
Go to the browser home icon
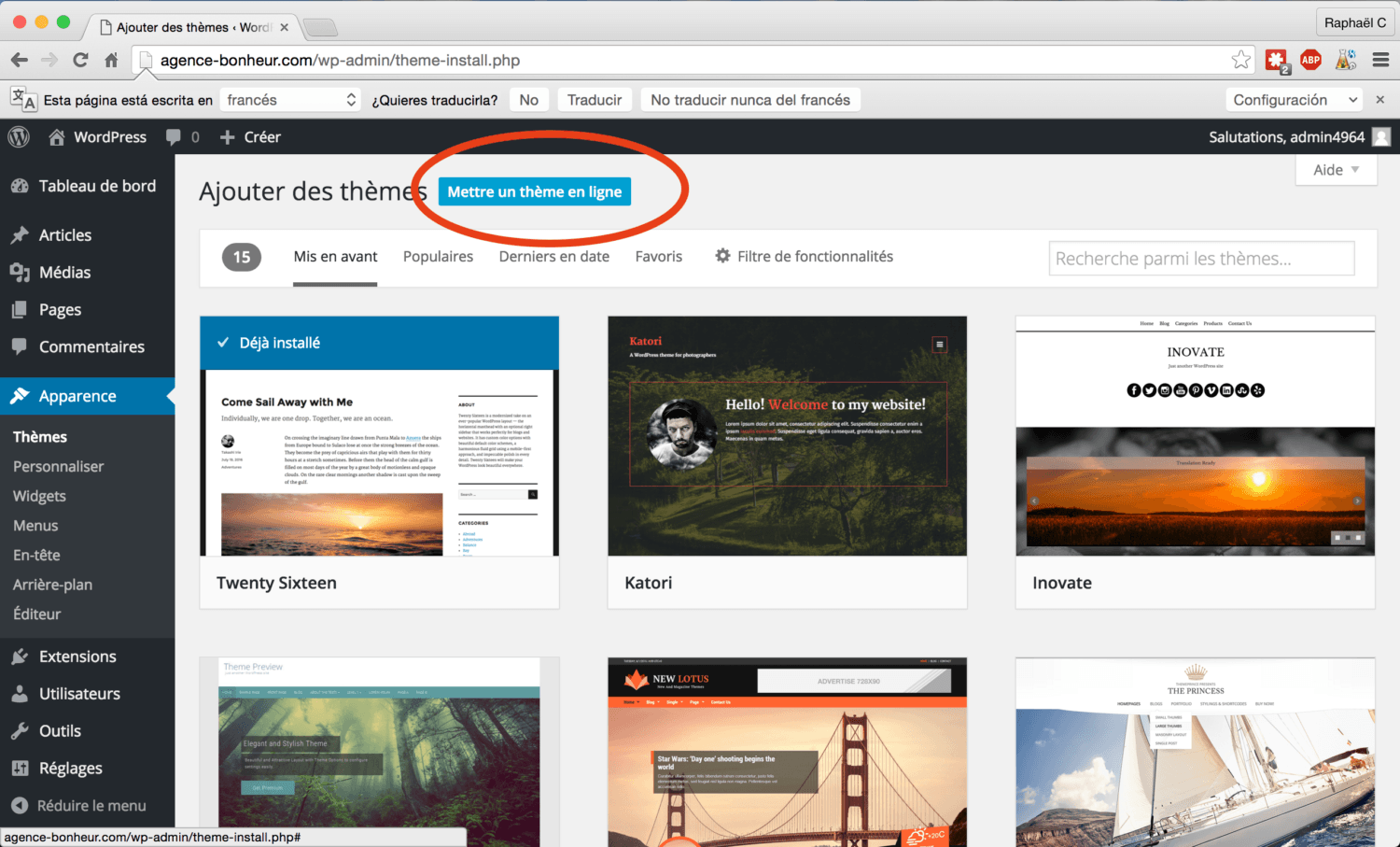[x=111, y=60]
